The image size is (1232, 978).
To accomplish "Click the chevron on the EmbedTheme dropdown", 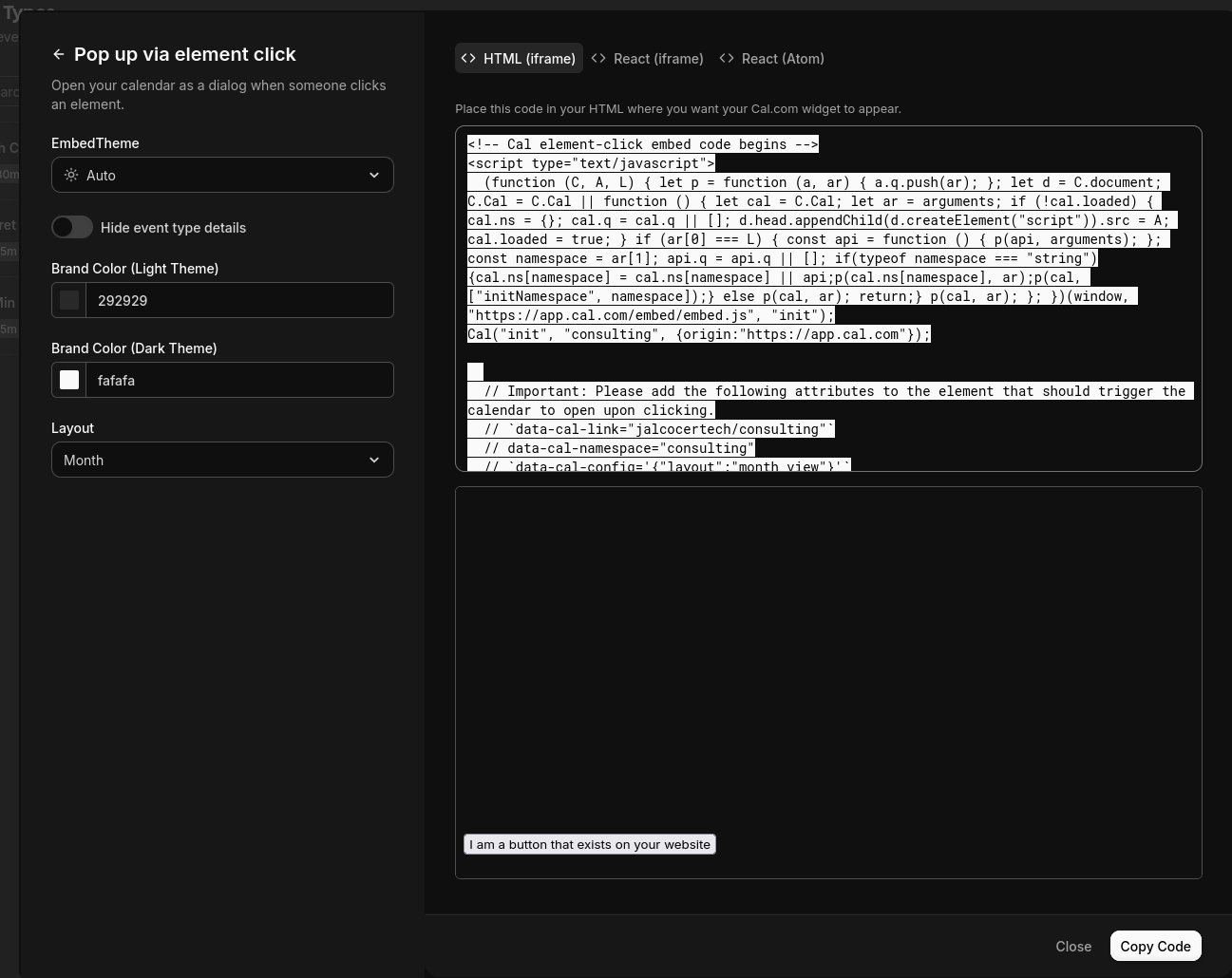I will [x=374, y=175].
